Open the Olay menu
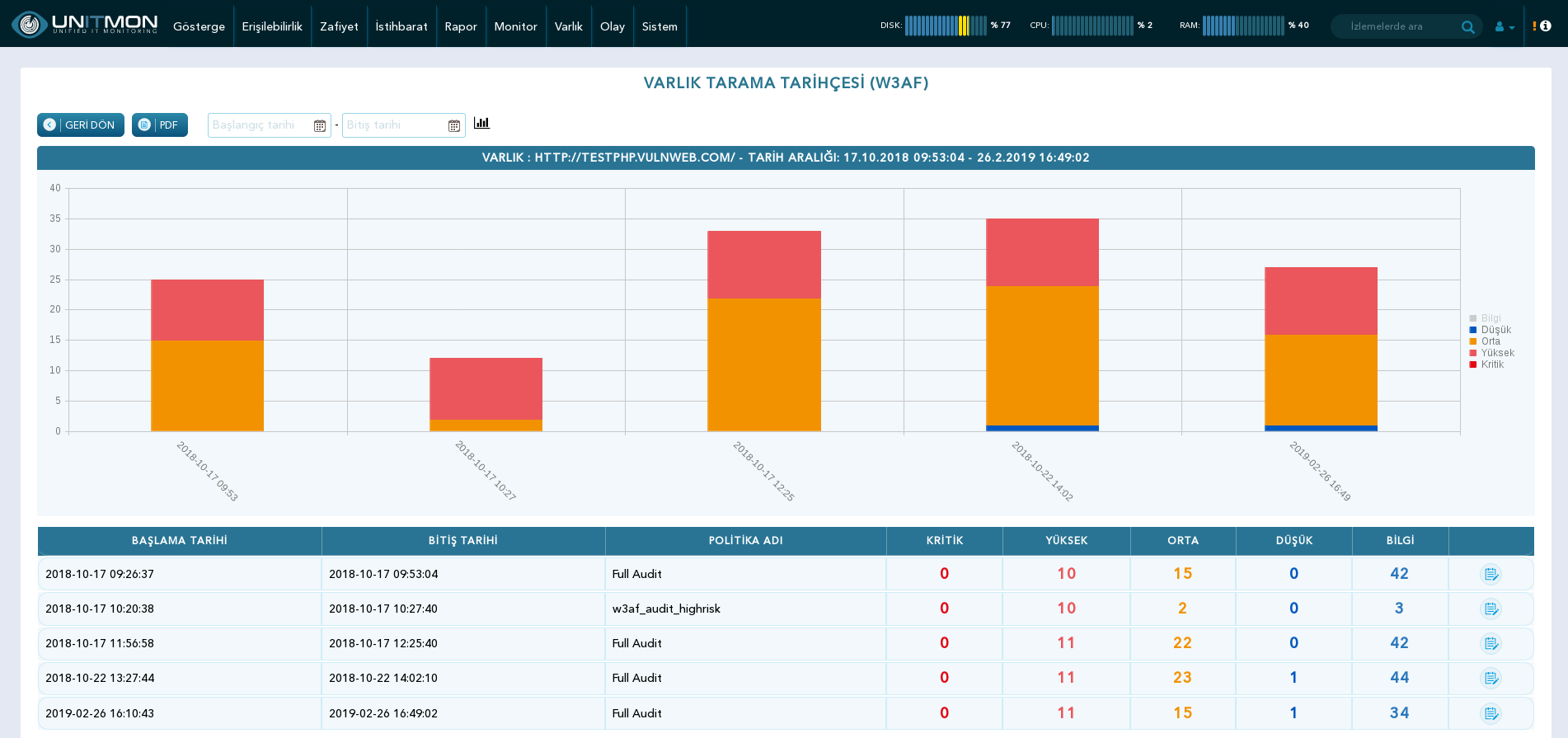Viewport: 1568px width, 738px height. pos(613,26)
